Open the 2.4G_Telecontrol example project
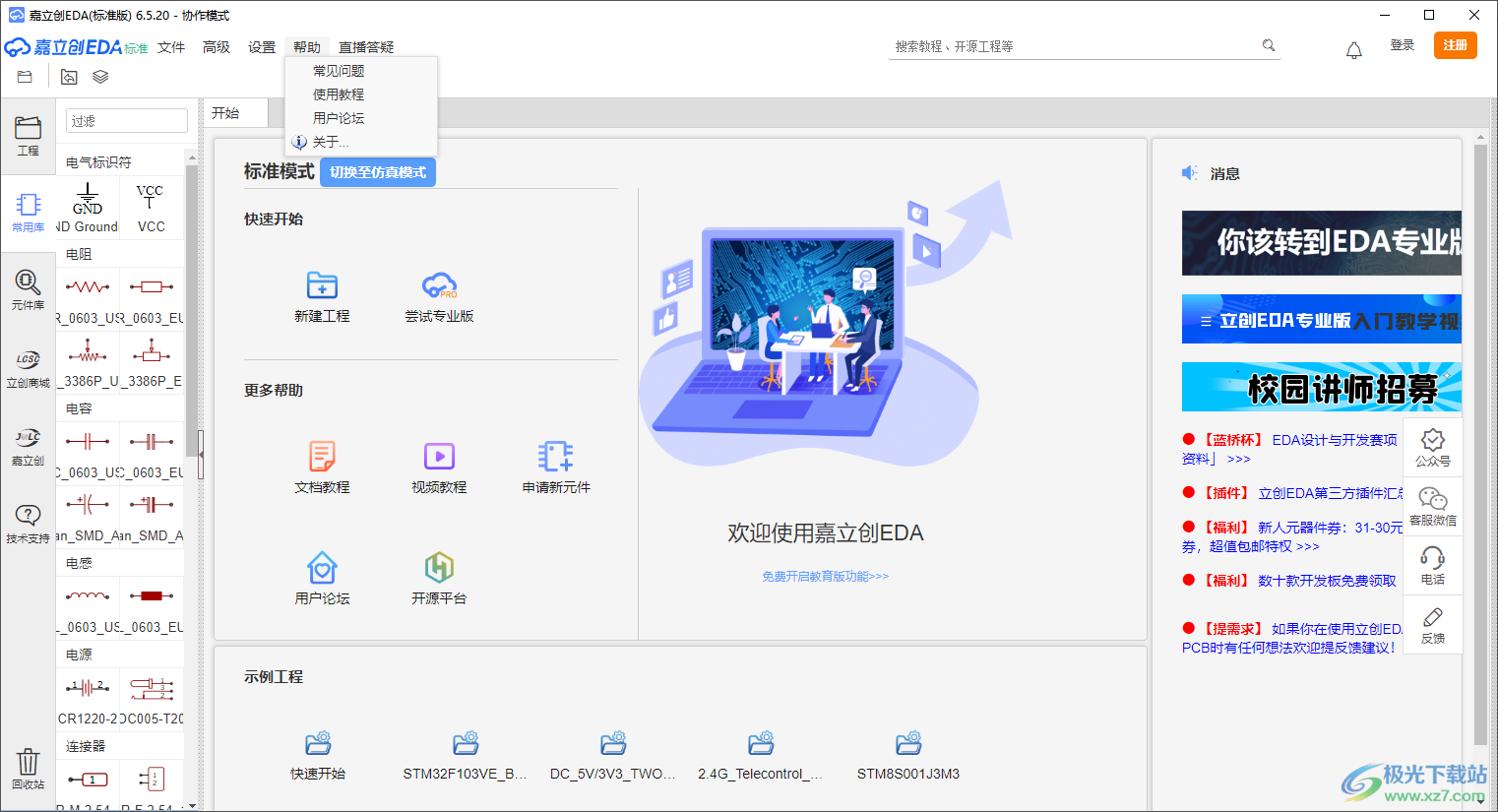The height and width of the screenshot is (812, 1498). (x=761, y=755)
